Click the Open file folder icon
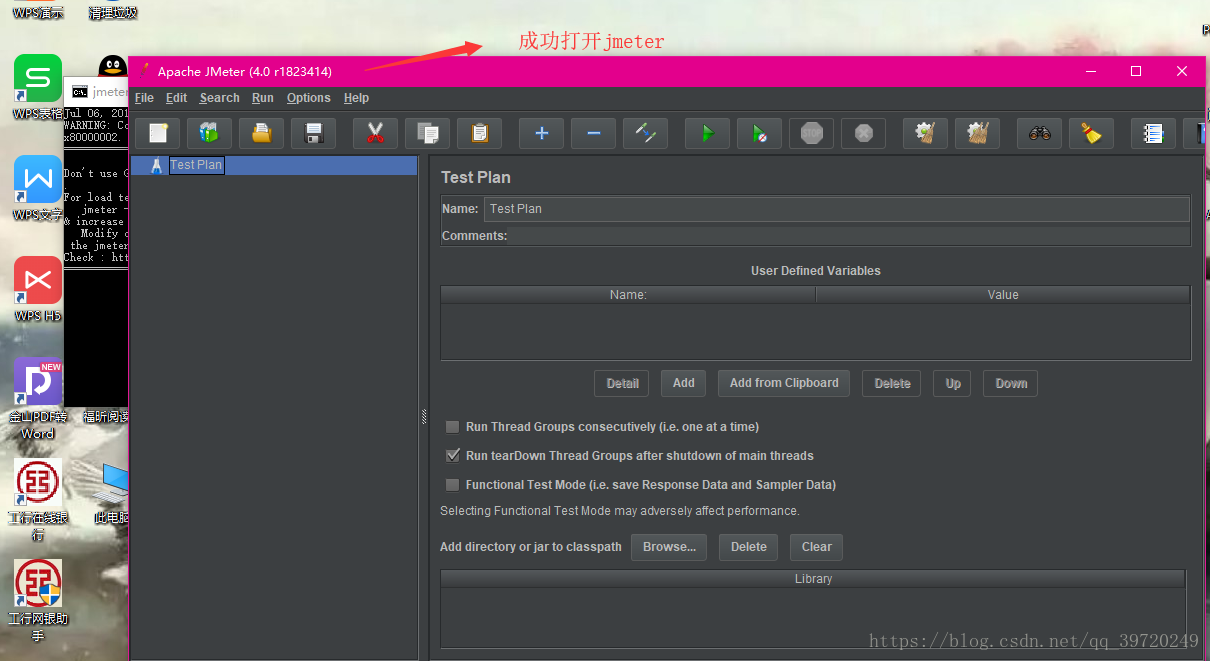1210x661 pixels. (x=261, y=133)
